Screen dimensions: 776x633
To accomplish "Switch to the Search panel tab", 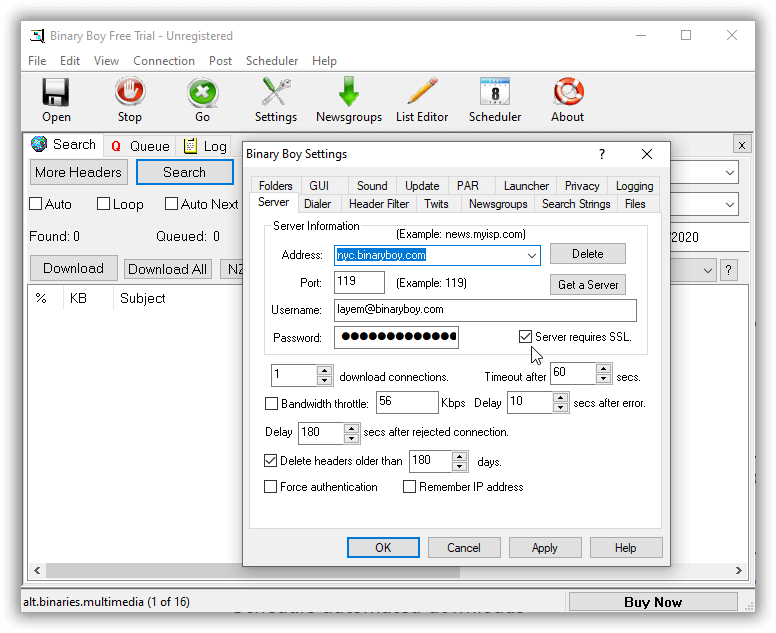I will pos(64,145).
